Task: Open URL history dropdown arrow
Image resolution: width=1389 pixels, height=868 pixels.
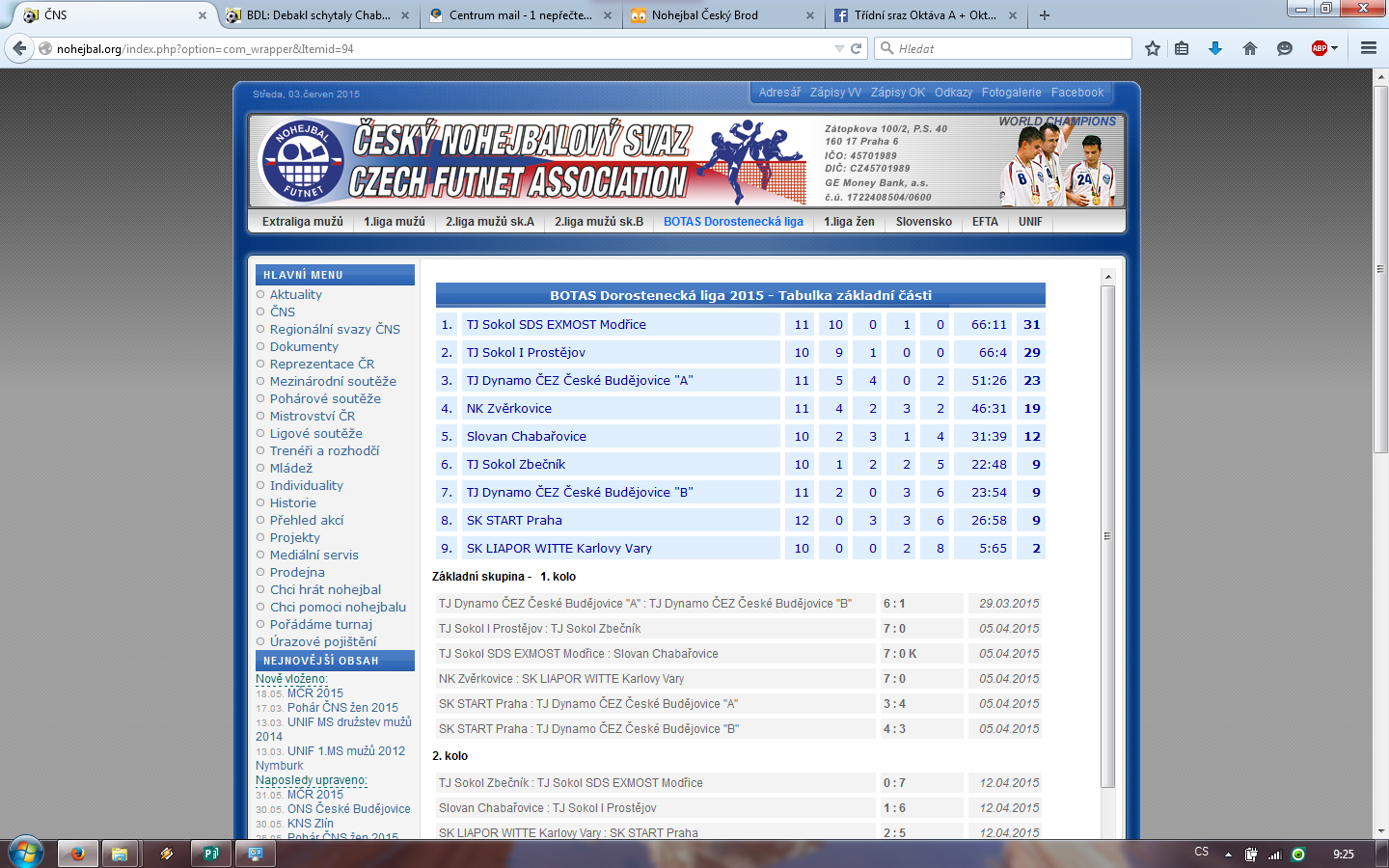Action: pyautogui.click(x=839, y=48)
